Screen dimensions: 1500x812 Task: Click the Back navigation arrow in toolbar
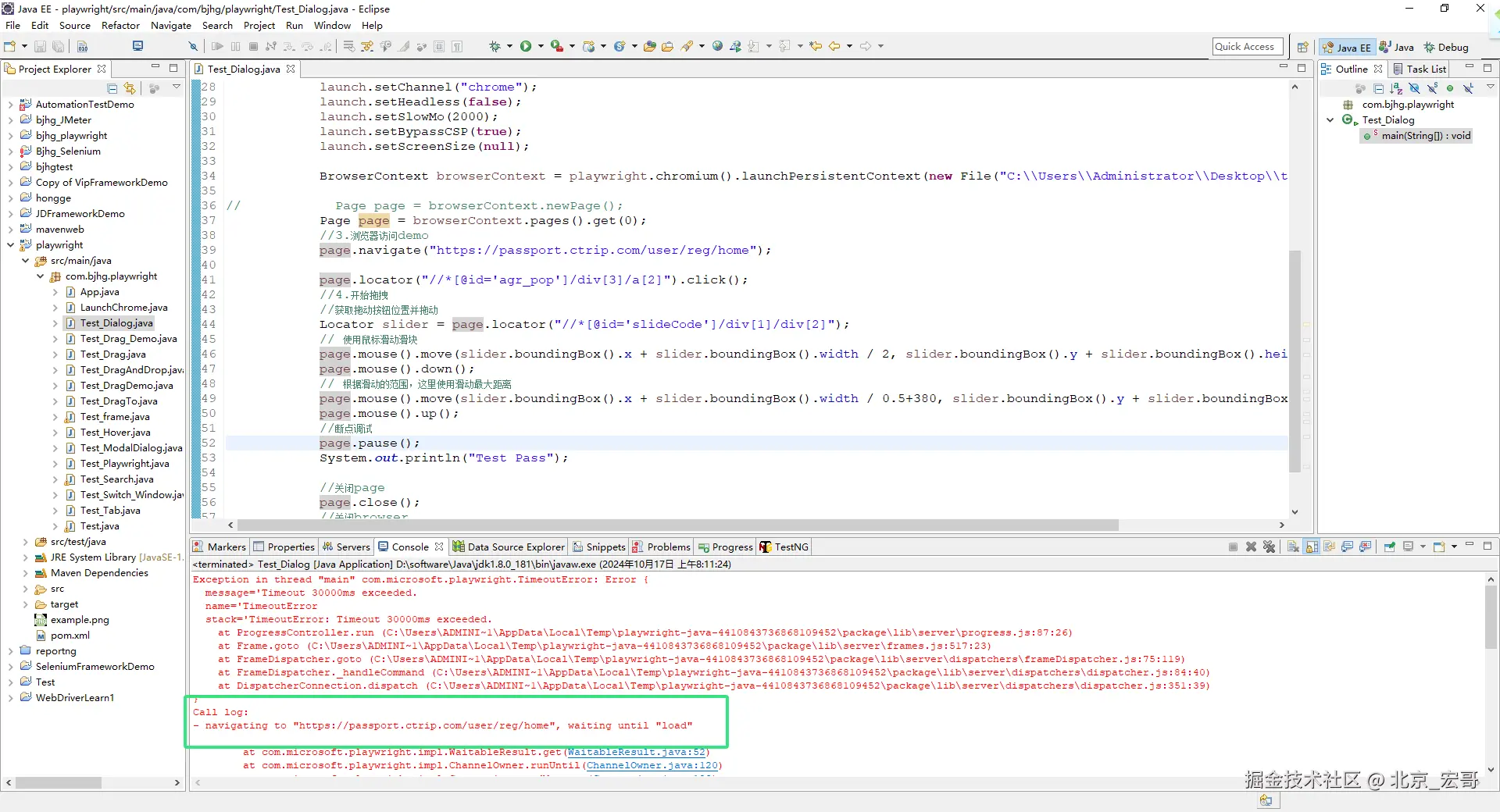pos(834,47)
